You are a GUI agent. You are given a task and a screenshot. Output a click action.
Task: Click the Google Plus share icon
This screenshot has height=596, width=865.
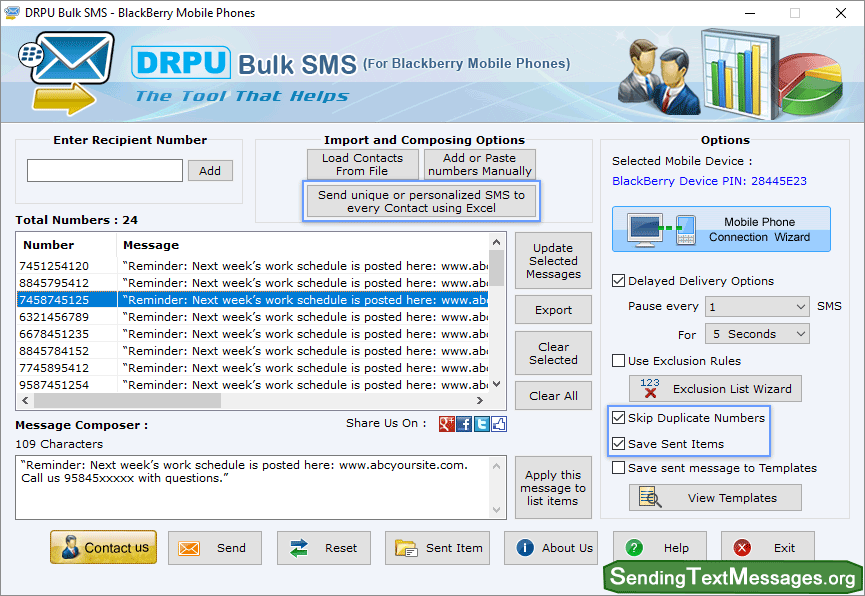[x=446, y=424]
